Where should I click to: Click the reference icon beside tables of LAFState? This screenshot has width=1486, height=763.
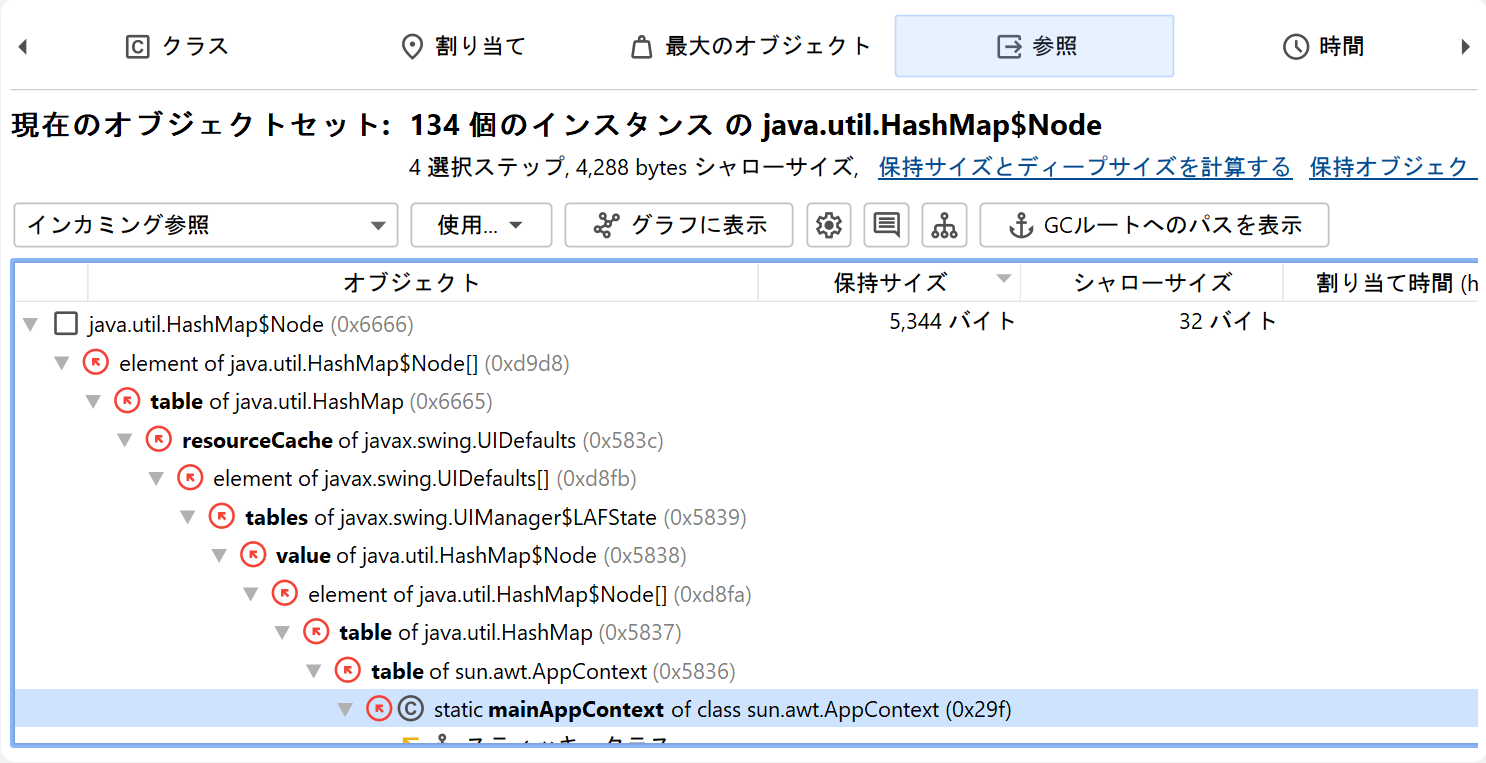(221, 517)
